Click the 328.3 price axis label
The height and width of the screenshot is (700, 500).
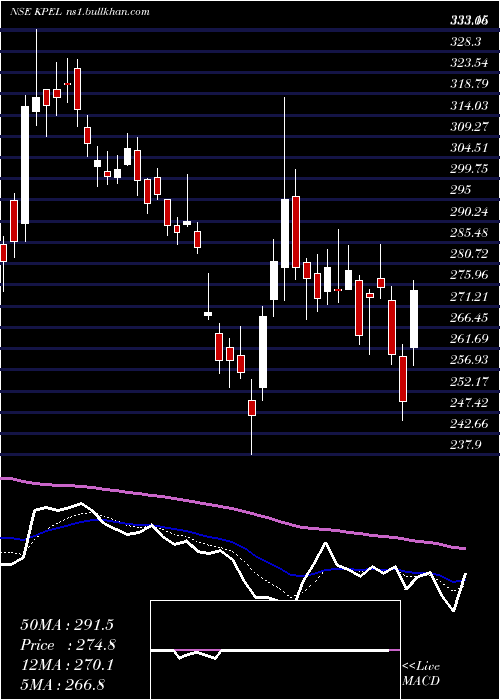[465, 42]
